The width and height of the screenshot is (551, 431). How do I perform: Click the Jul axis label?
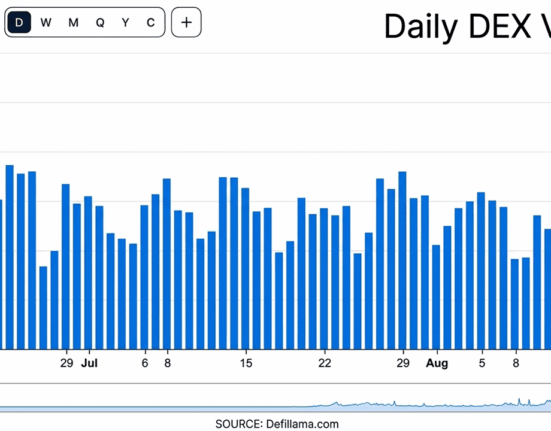tap(89, 363)
